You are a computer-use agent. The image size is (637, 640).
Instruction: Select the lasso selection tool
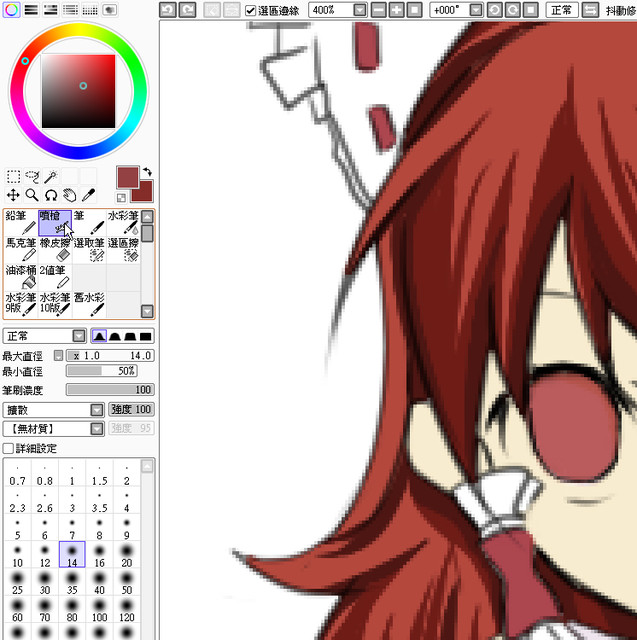(32, 177)
